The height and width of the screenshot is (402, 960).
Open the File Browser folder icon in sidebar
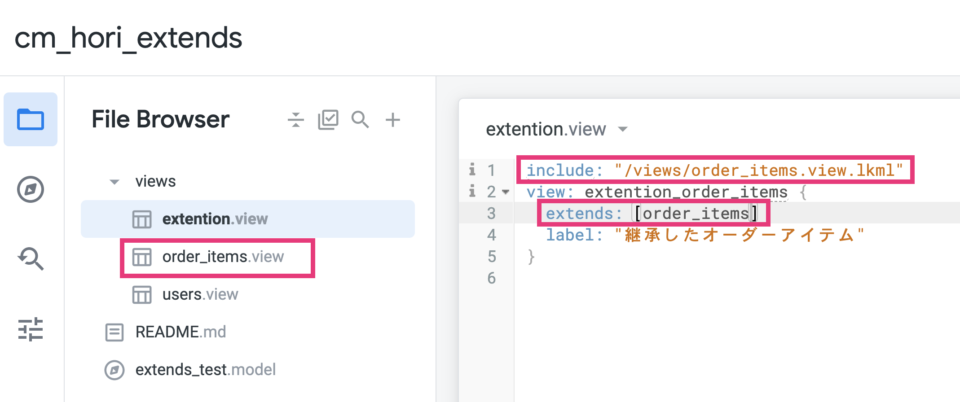(30, 120)
